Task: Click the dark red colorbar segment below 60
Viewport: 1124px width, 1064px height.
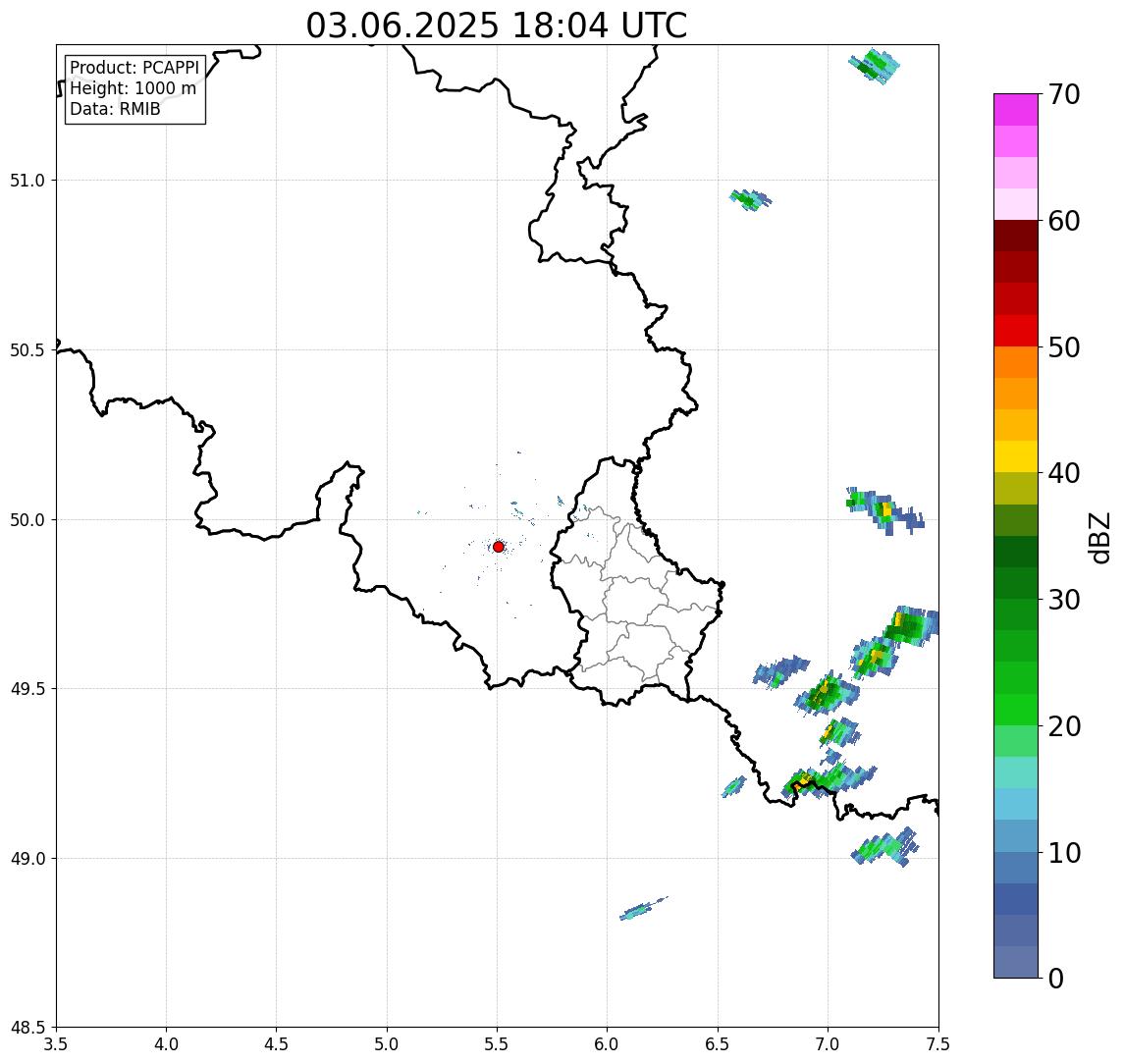Action: coord(1016,236)
